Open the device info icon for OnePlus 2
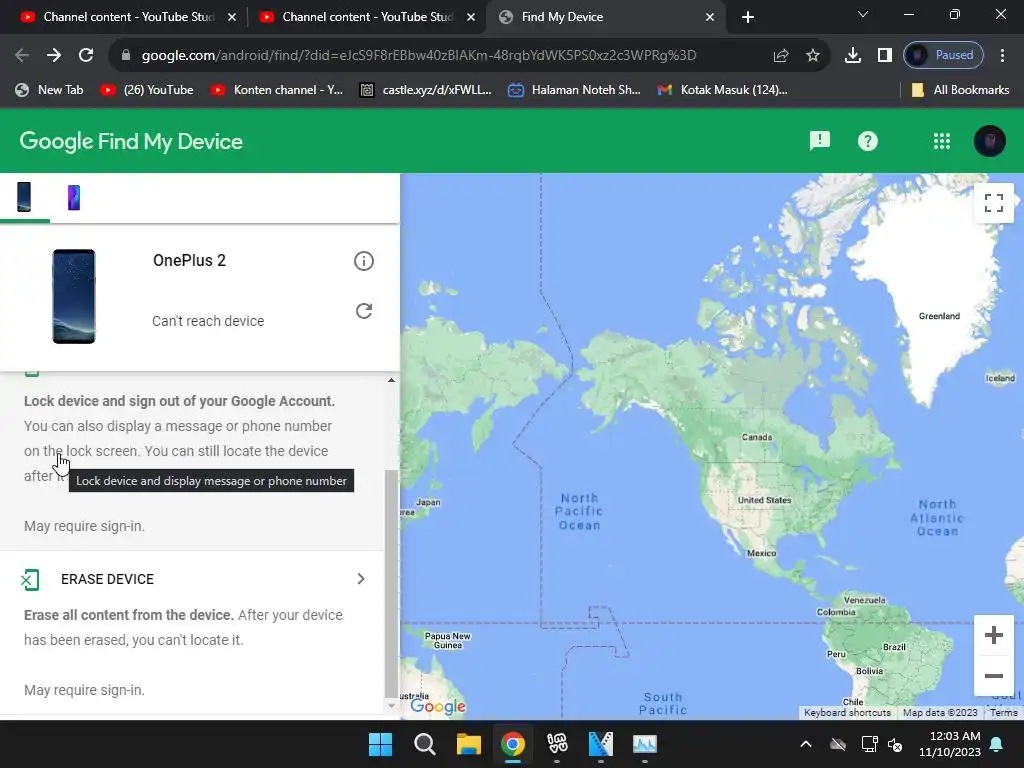 point(364,261)
